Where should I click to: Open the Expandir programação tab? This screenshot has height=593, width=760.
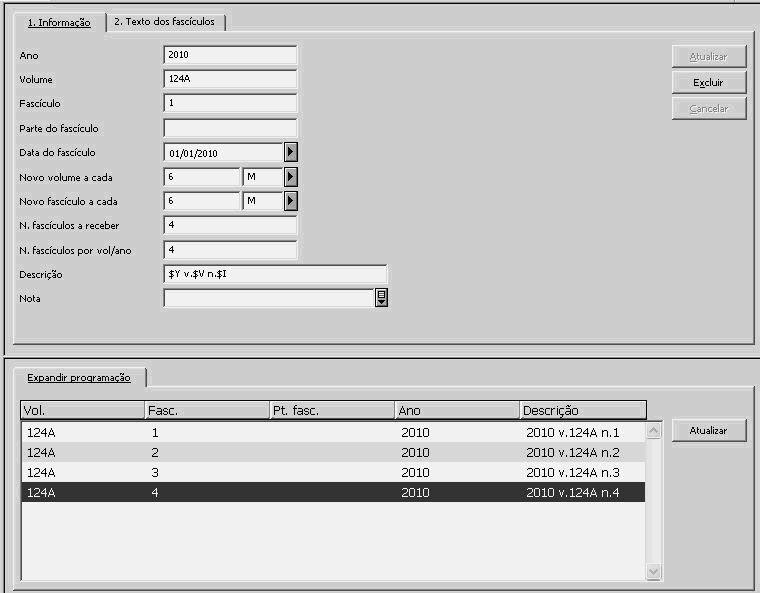pos(79,378)
